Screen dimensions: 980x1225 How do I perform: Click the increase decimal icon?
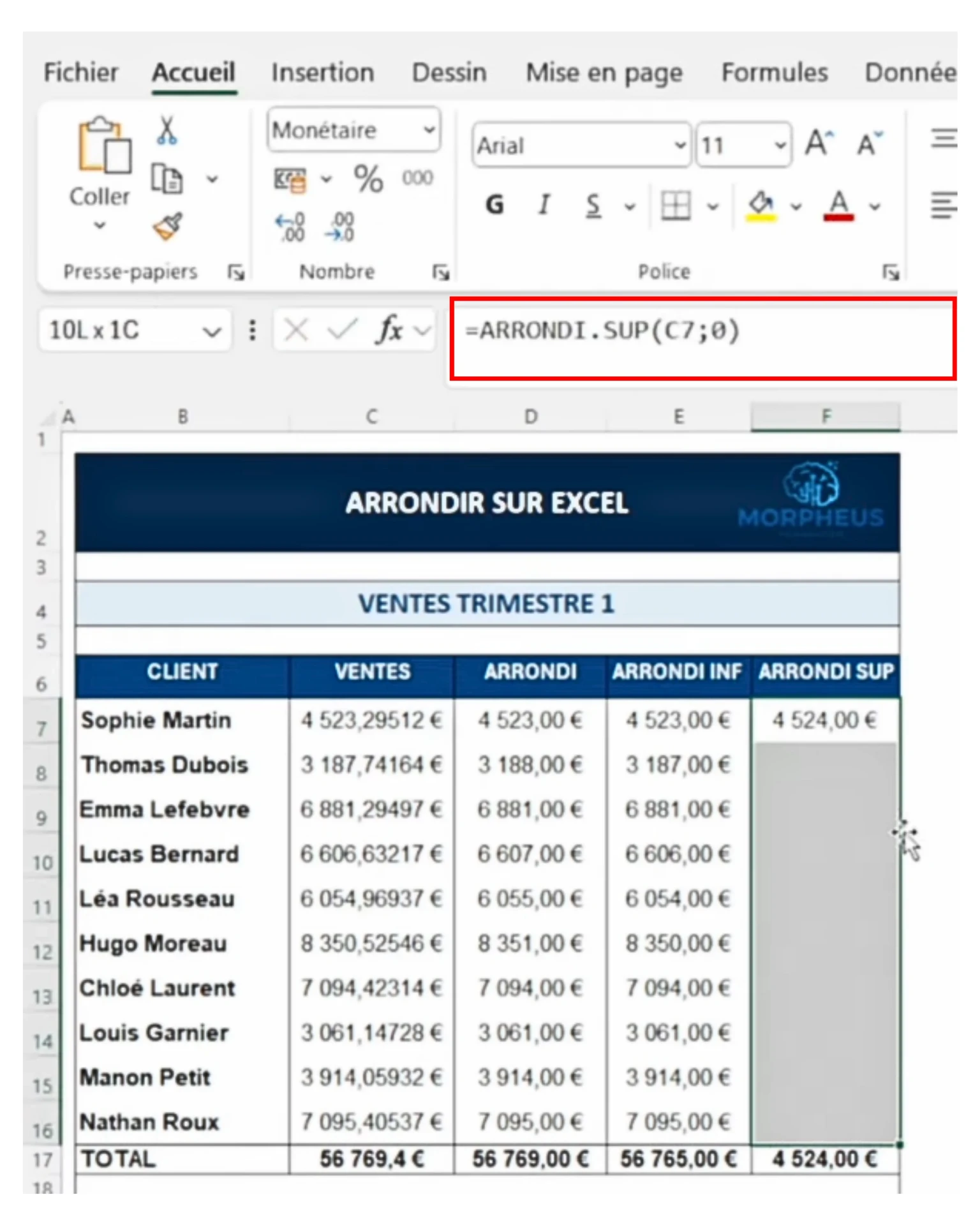(x=290, y=228)
